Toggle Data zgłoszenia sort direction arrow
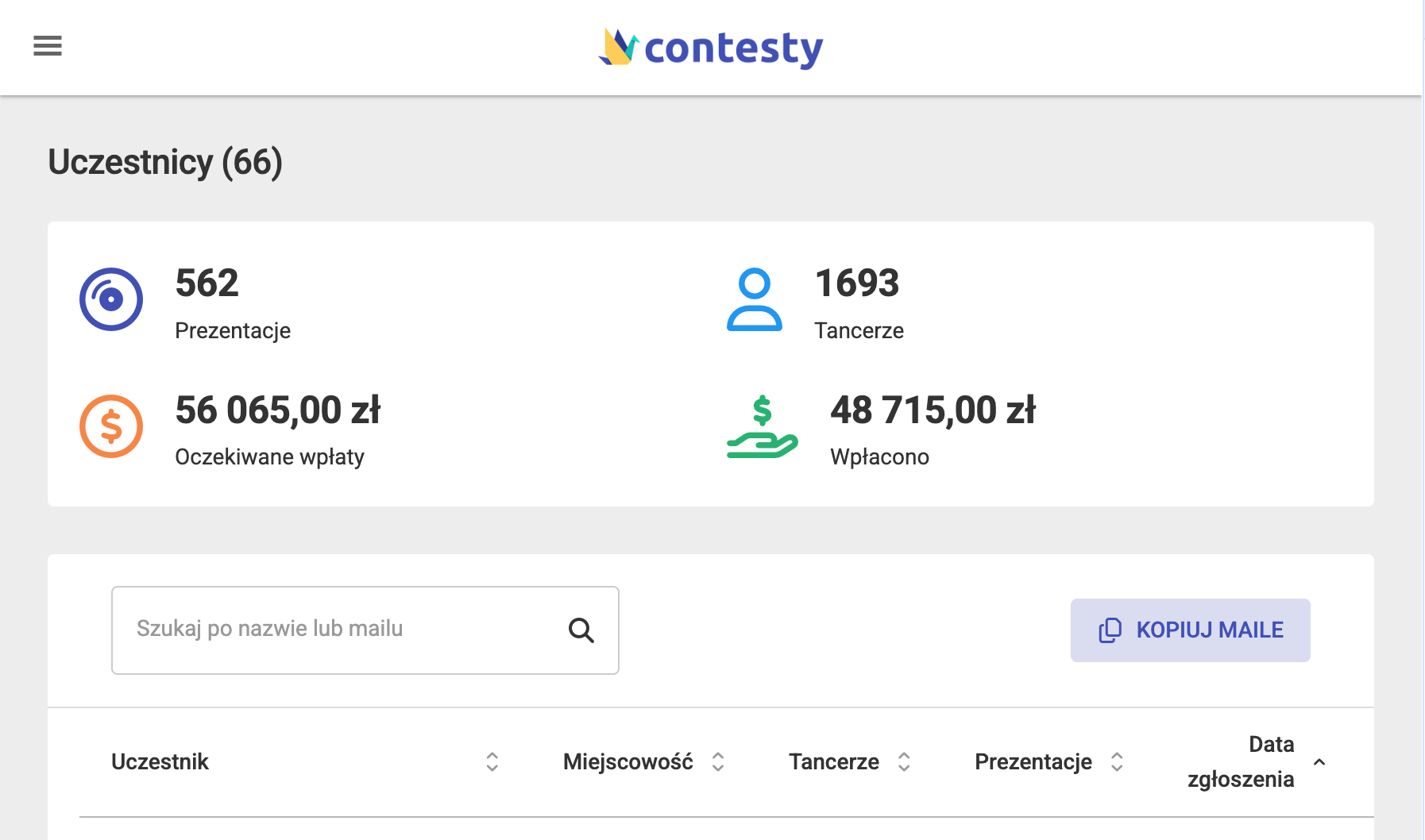 pos(1319,762)
